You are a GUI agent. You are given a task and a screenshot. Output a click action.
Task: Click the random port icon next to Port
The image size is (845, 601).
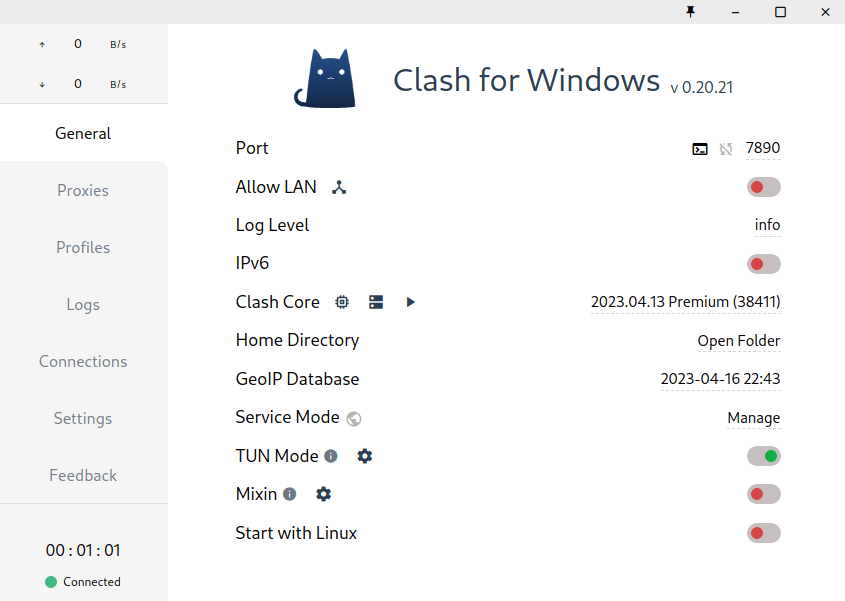click(725, 148)
